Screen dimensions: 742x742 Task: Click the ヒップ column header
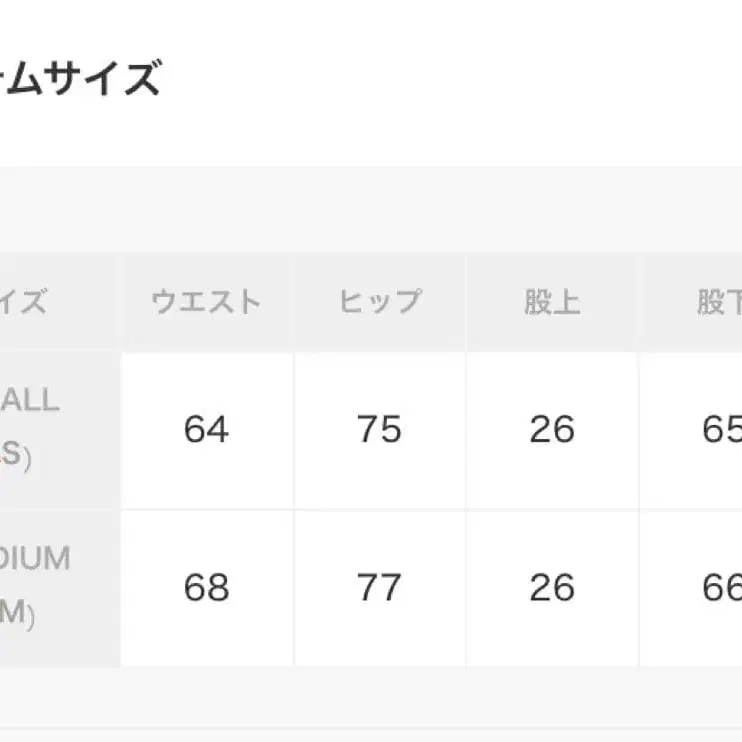[379, 302]
